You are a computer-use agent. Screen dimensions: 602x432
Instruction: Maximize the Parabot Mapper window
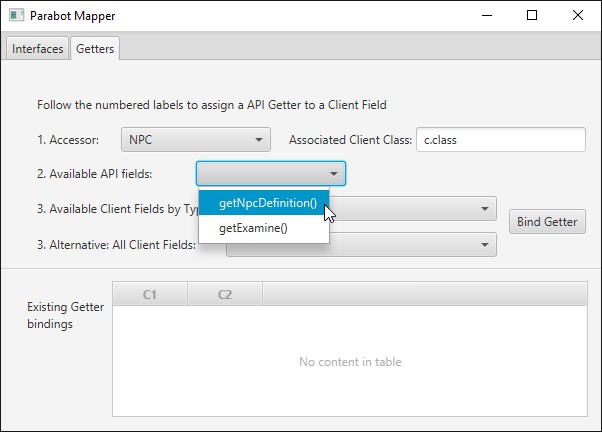(x=532, y=15)
